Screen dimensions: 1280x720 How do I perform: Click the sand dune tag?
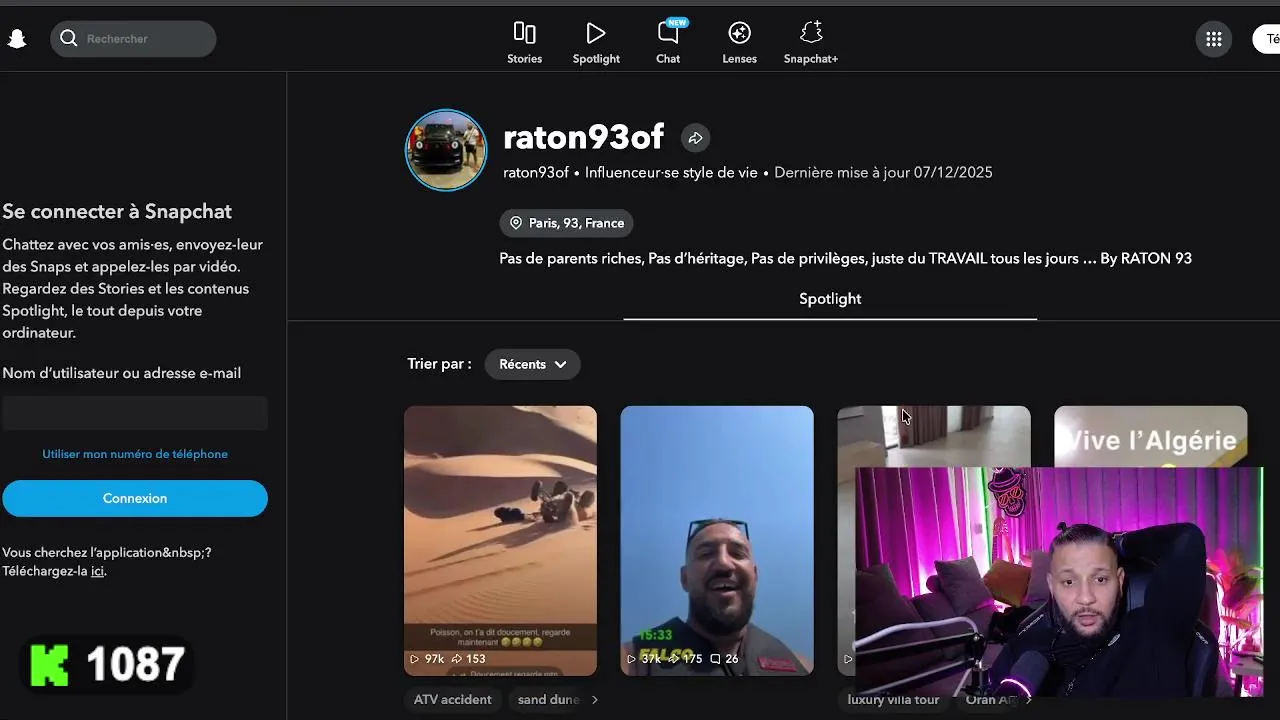(x=548, y=700)
